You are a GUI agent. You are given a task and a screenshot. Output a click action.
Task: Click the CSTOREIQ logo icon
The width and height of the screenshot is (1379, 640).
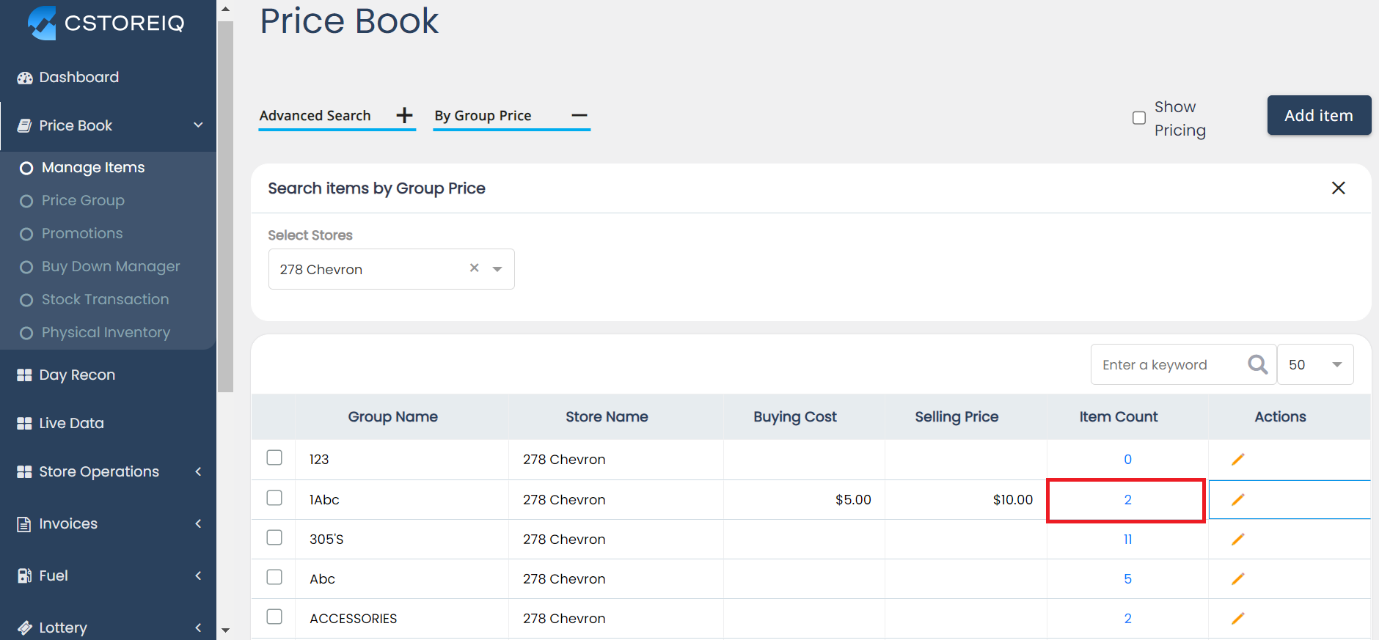pos(41,23)
